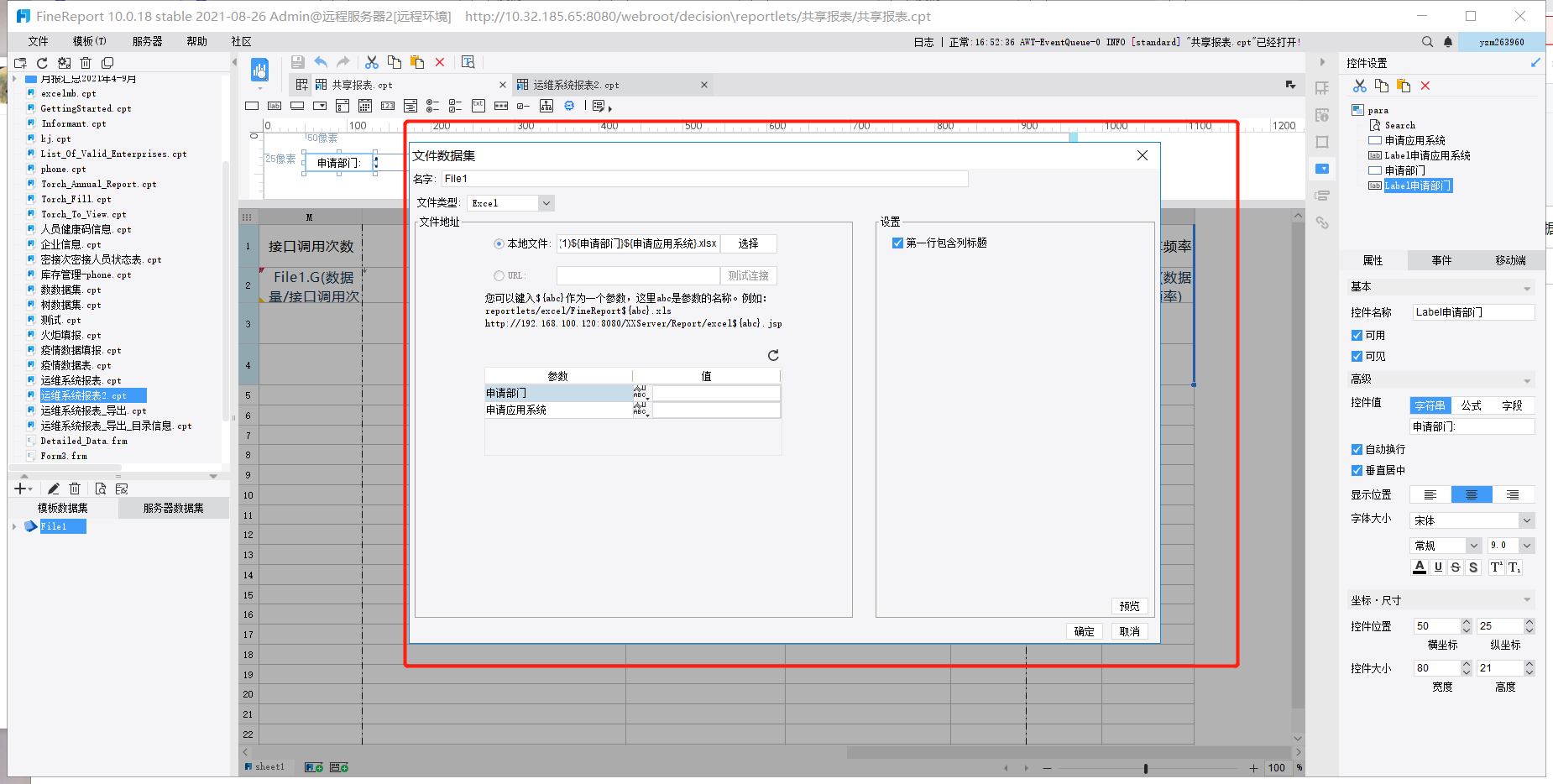Viewport: 1553px width, 784px height.
Task: Click the main toolbar red delete X
Action: 440,62
